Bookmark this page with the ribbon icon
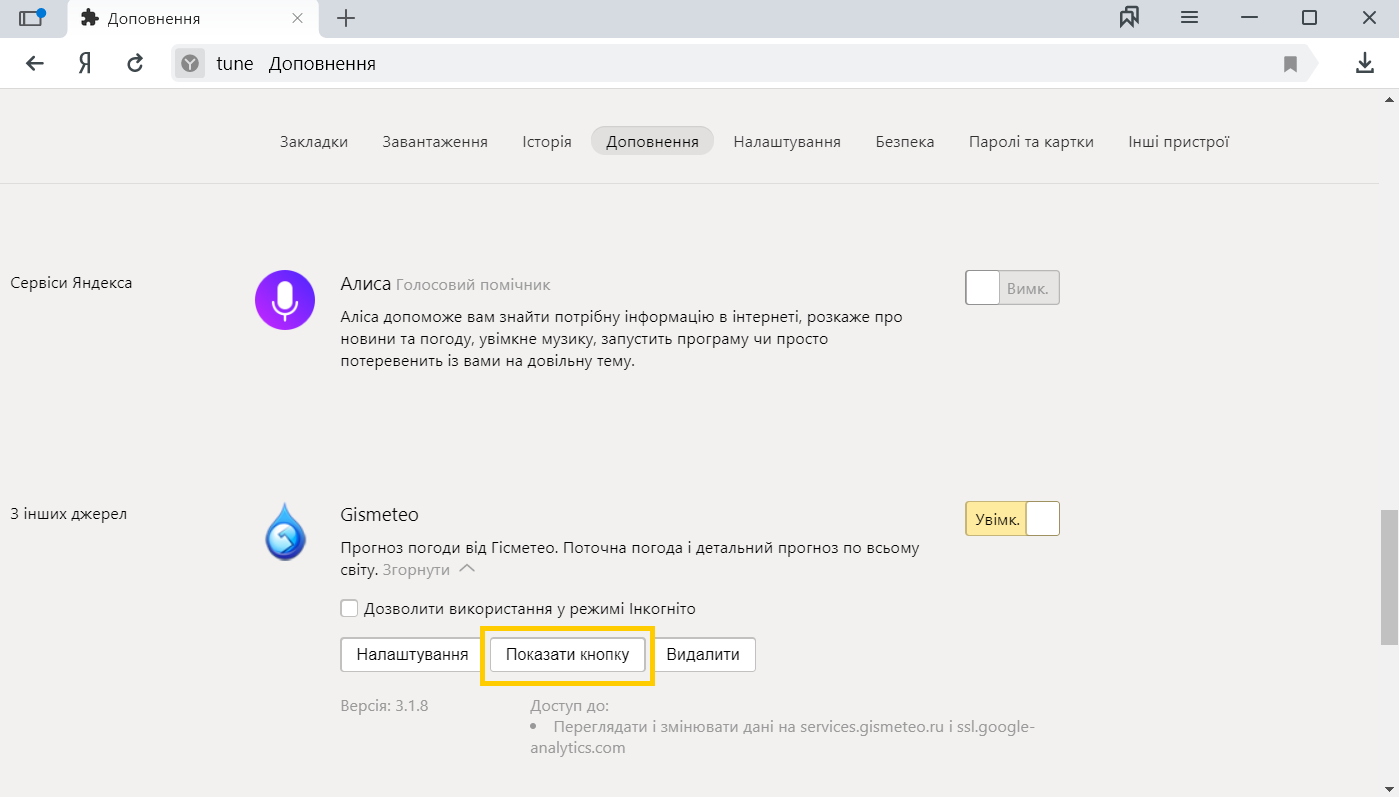This screenshot has width=1399, height=797. pos(1290,64)
